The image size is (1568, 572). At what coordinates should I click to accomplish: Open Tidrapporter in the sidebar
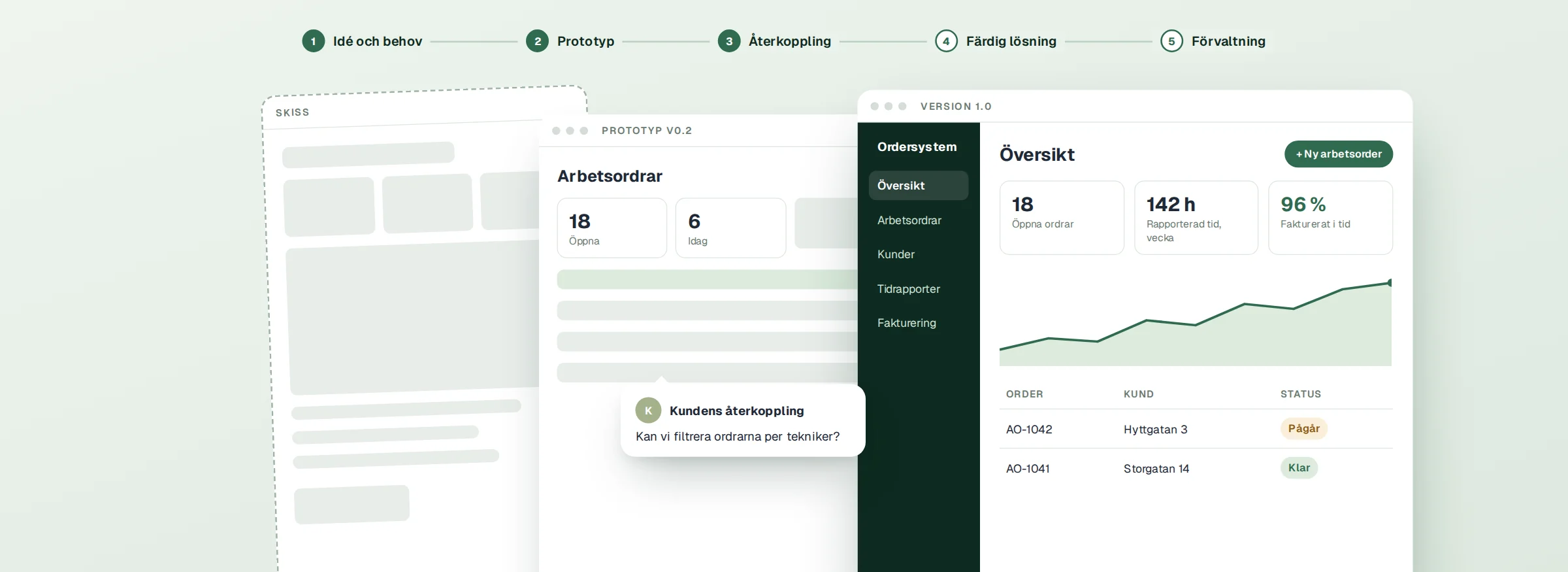tap(909, 289)
